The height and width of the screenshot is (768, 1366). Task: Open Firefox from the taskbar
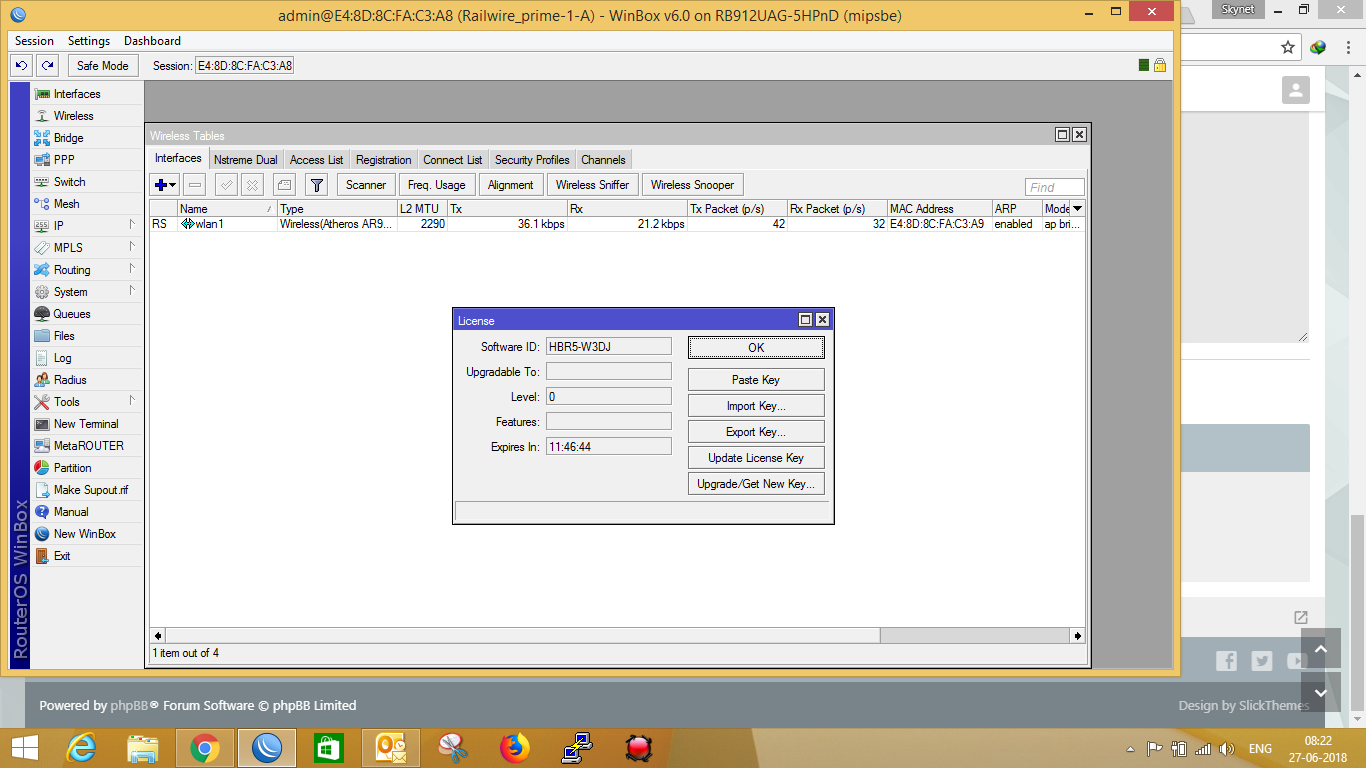tap(515, 747)
